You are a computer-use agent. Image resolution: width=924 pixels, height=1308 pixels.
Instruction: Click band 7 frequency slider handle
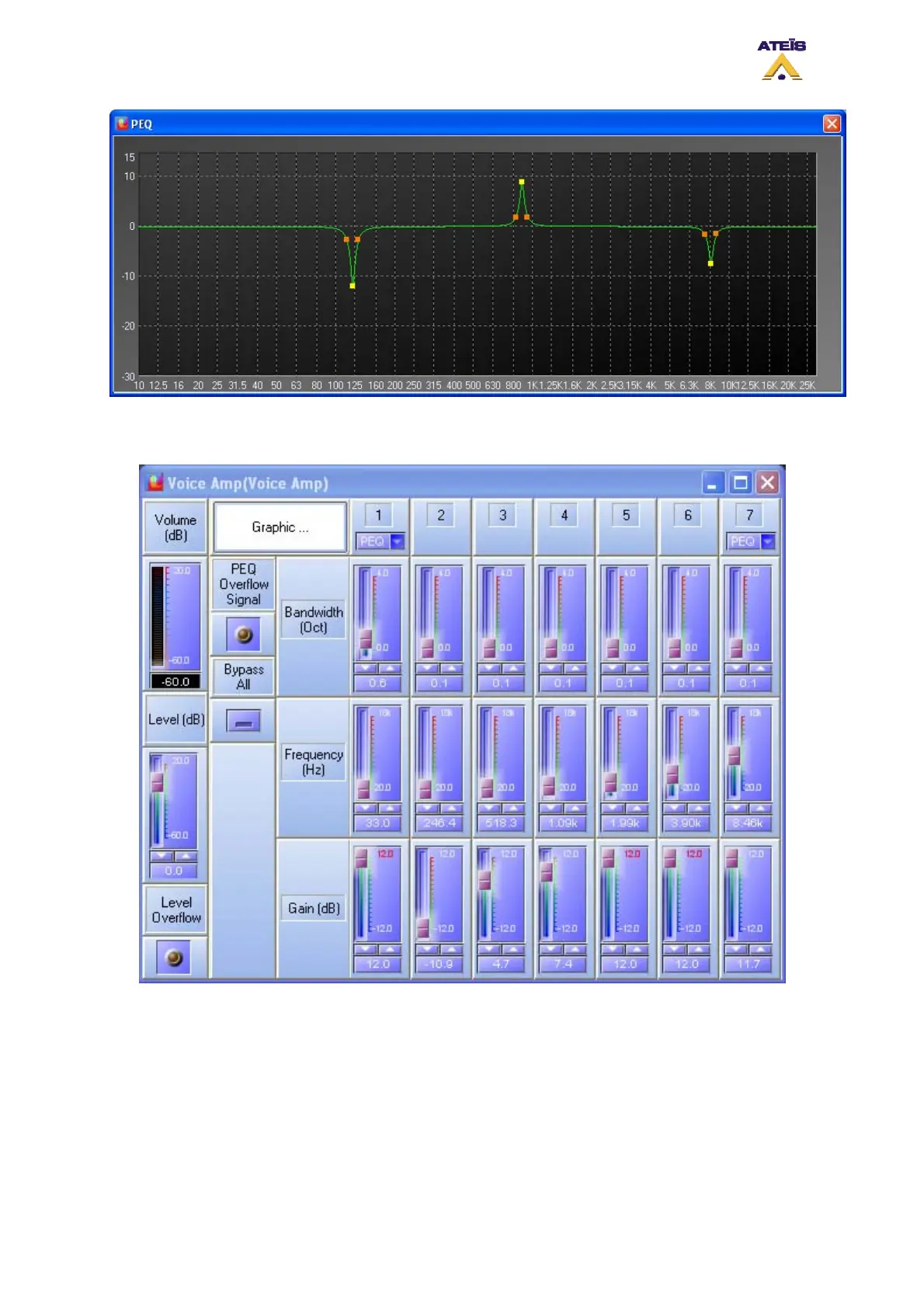(x=734, y=756)
